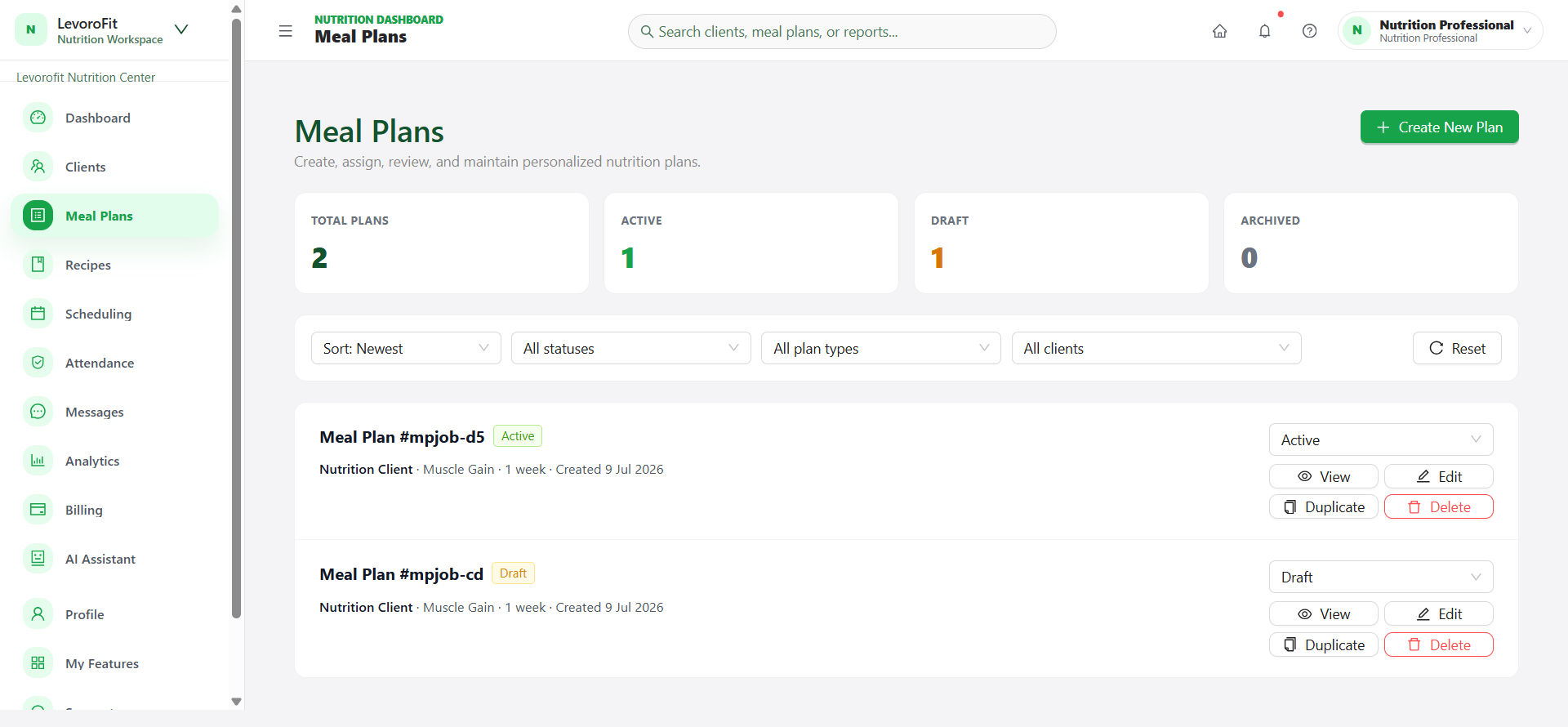Open Clients sidebar item
1568x727 pixels.
tap(114, 167)
